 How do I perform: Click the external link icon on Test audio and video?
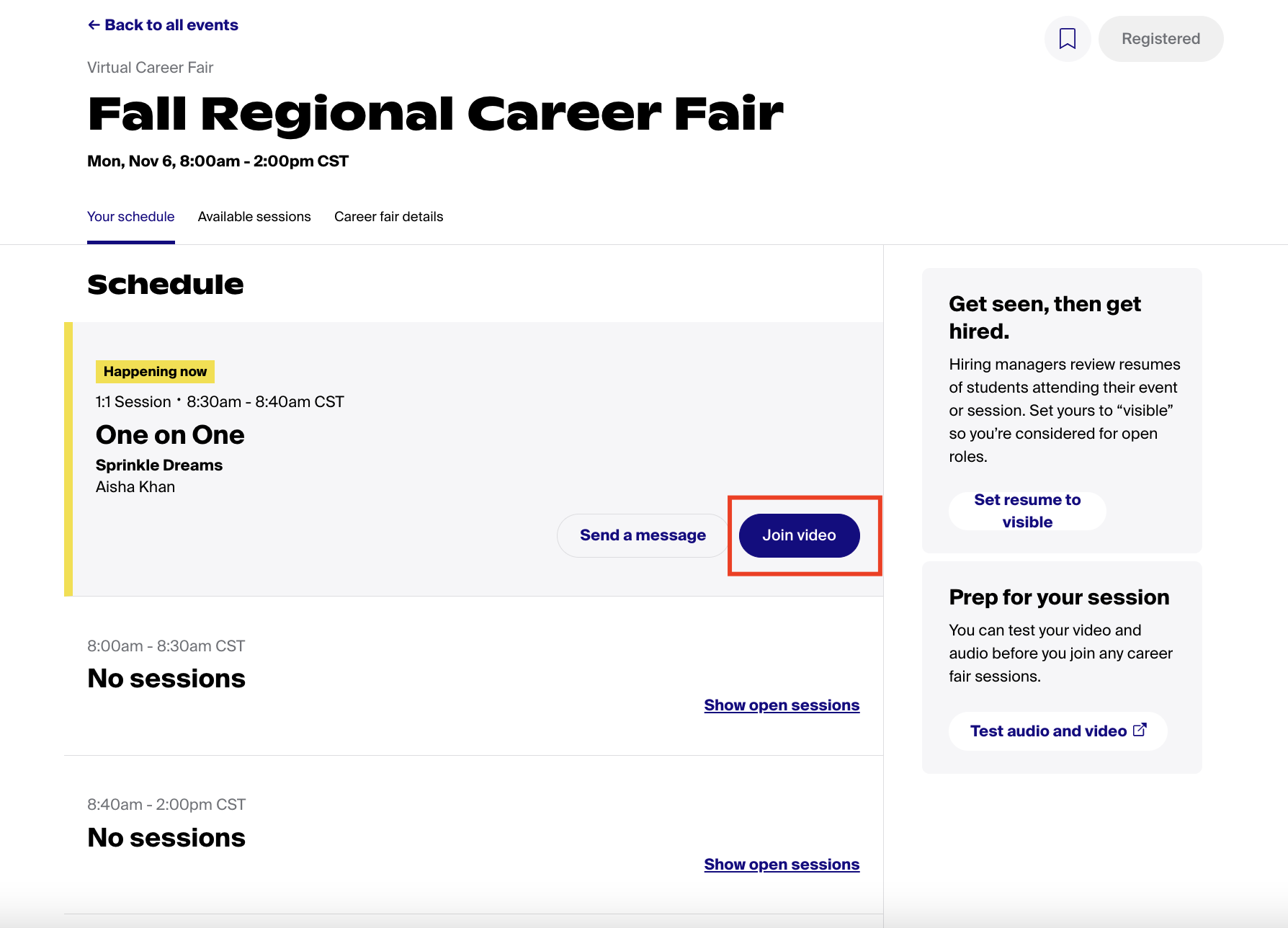coord(1140,729)
